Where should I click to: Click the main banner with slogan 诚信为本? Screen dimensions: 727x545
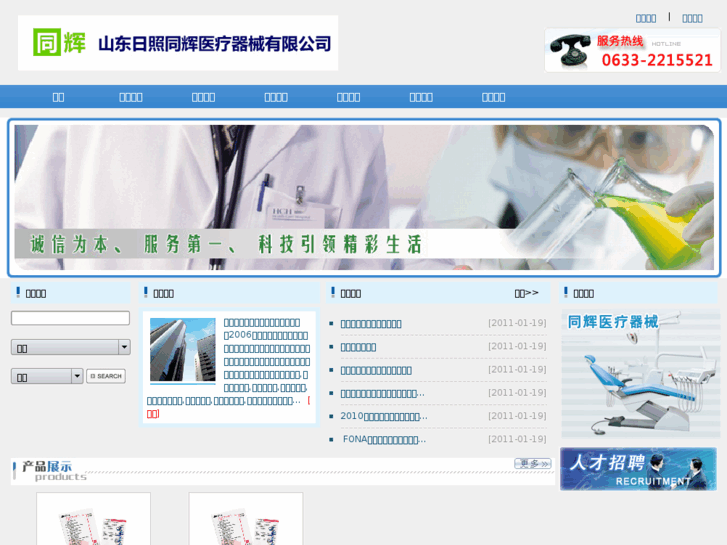point(364,198)
